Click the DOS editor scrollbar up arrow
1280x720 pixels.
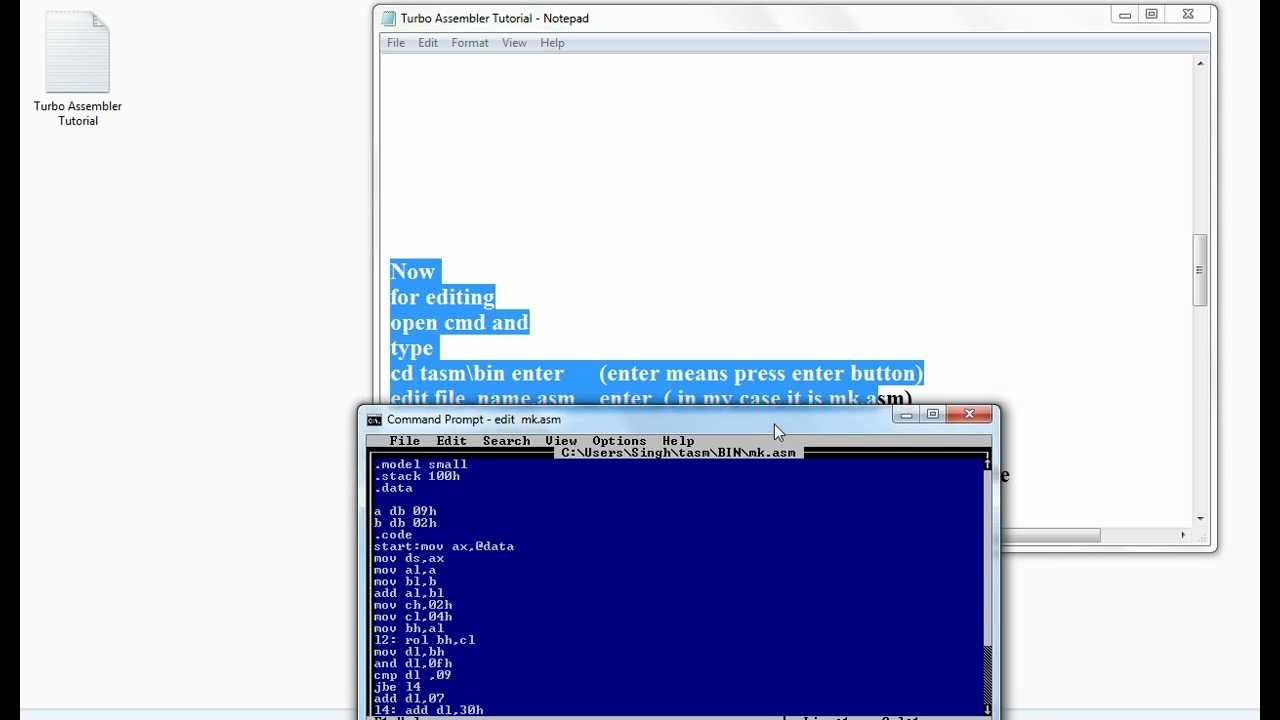click(987, 464)
